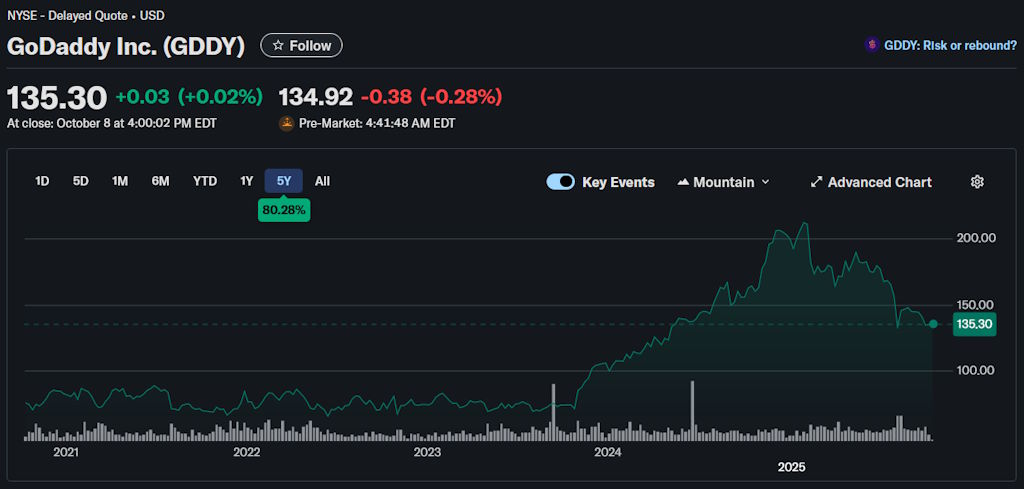Click the Advanced Chart expand arrows icon
Viewport: 1024px width, 489px height.
click(x=816, y=182)
